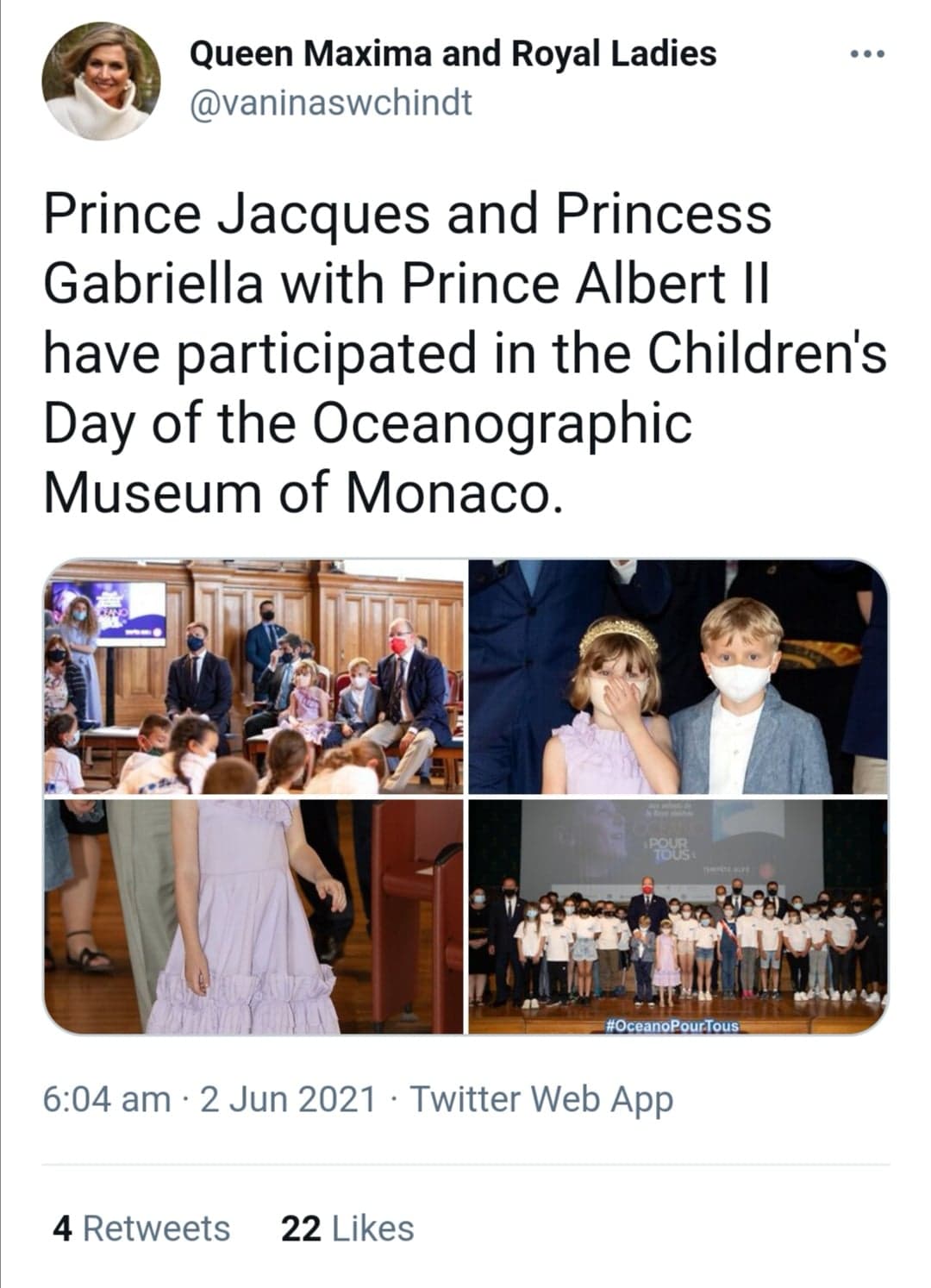This screenshot has height=1288, width=931.
Task: Click the Twitter Web App source label
Action: pyautogui.click(x=541, y=1099)
